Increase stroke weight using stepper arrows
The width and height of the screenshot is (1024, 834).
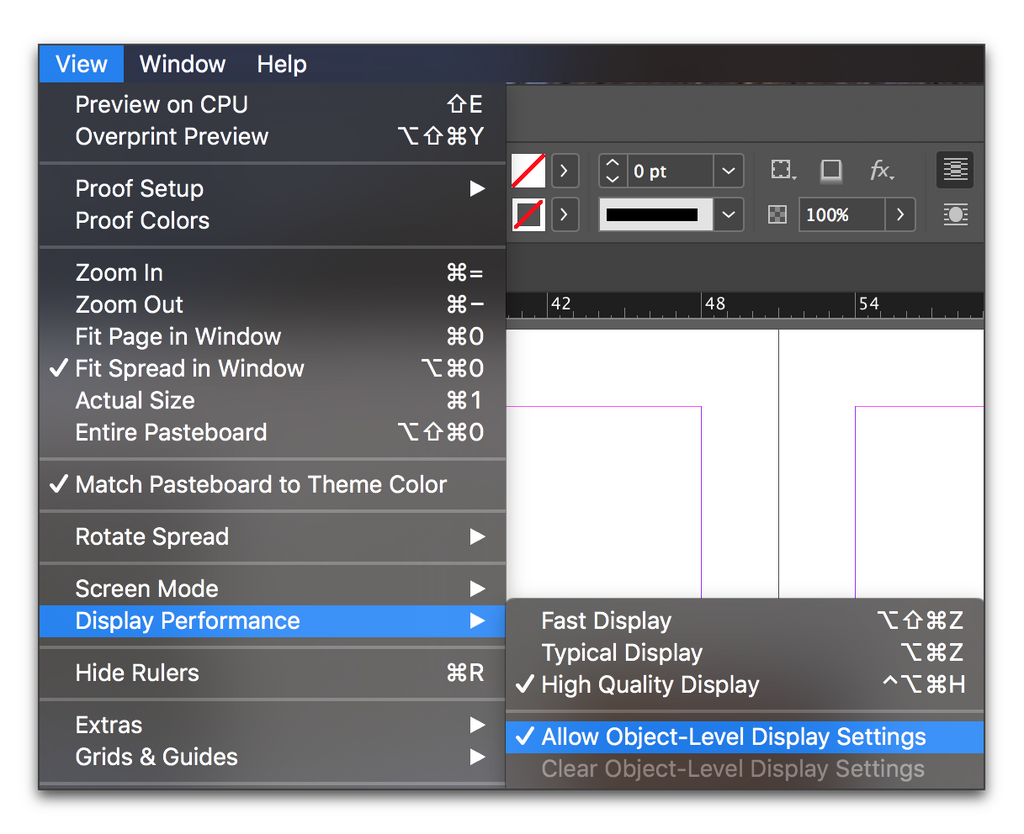(x=613, y=163)
